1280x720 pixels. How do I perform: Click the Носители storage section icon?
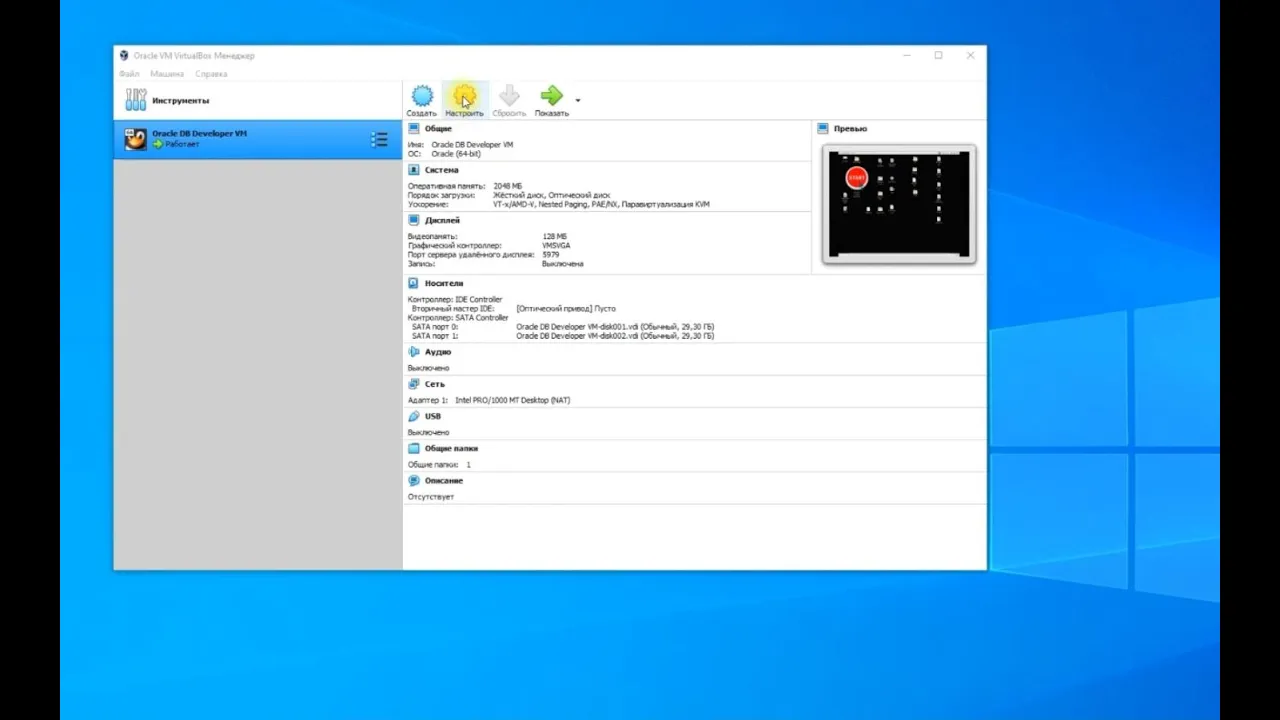(414, 284)
